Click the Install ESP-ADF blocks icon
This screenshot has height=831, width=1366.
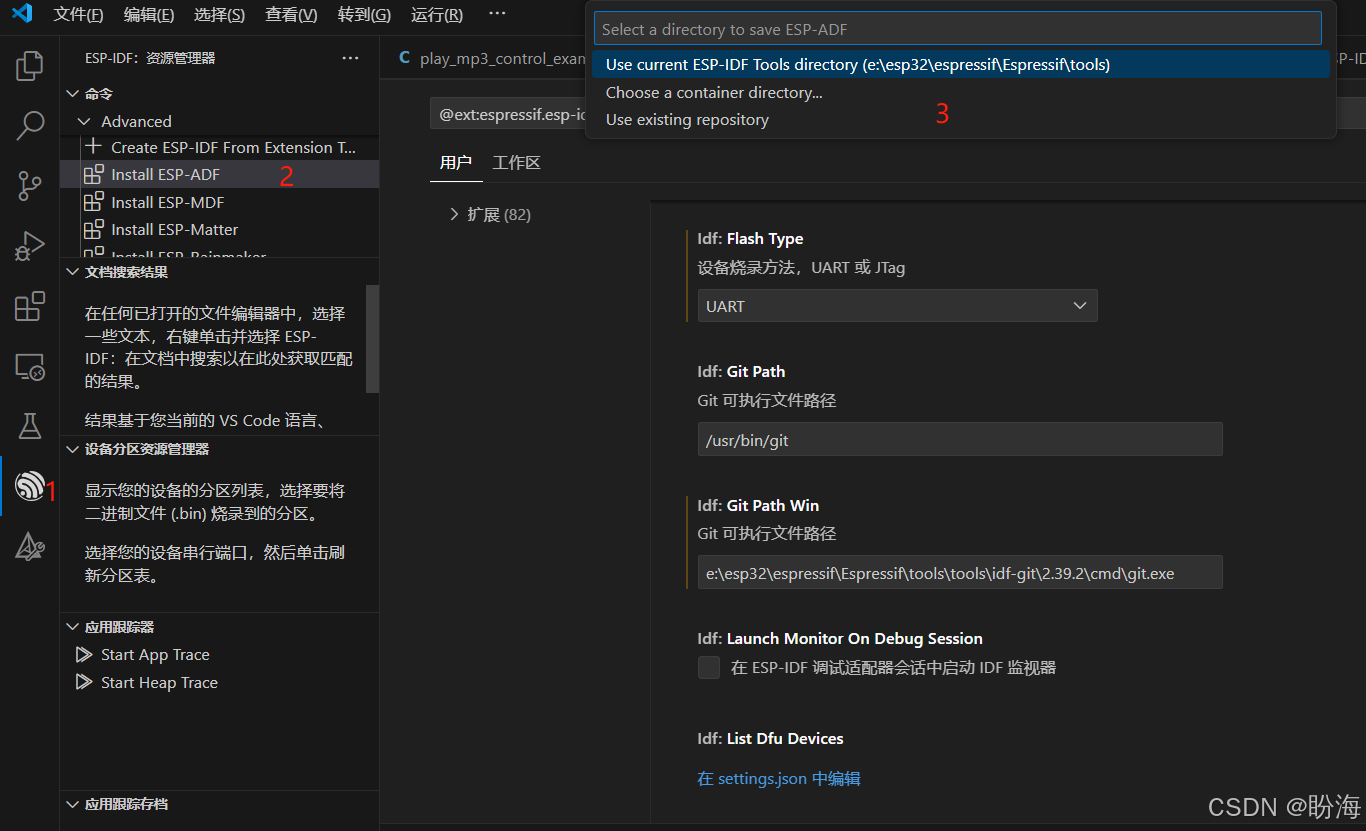point(94,174)
